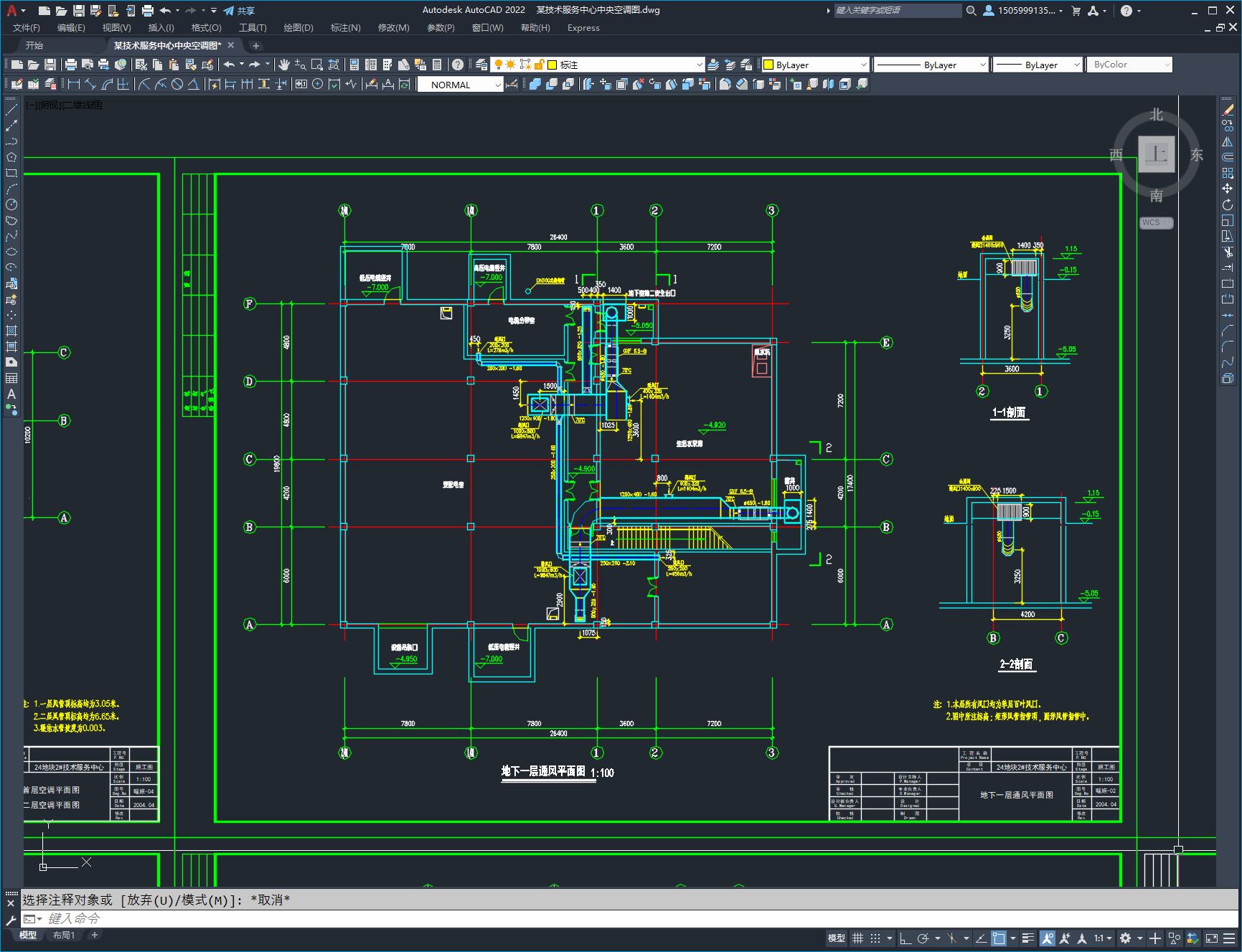Viewport: 1242px width, 952px height.
Task: Click the new drawing tab plus button
Action: pyautogui.click(x=255, y=45)
